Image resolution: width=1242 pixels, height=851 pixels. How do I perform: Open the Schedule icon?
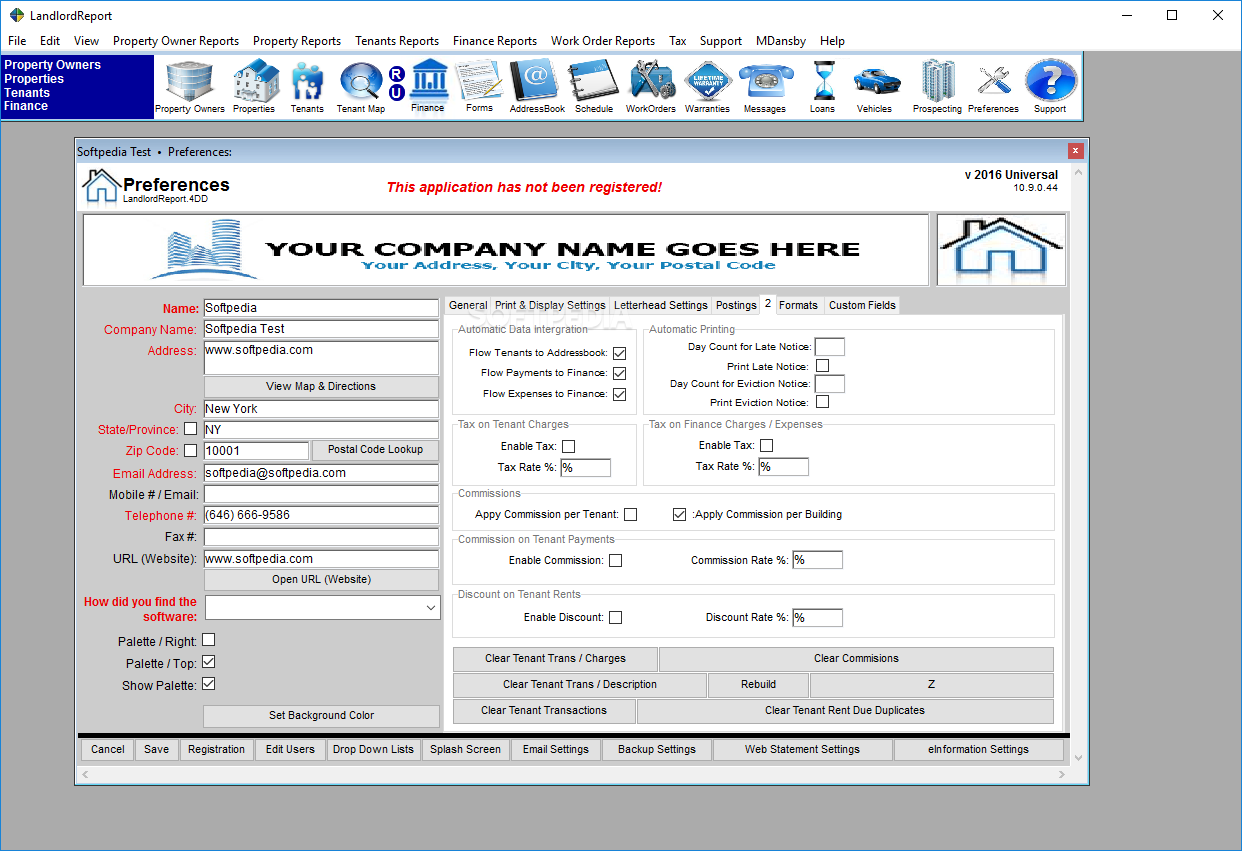pyautogui.click(x=594, y=87)
